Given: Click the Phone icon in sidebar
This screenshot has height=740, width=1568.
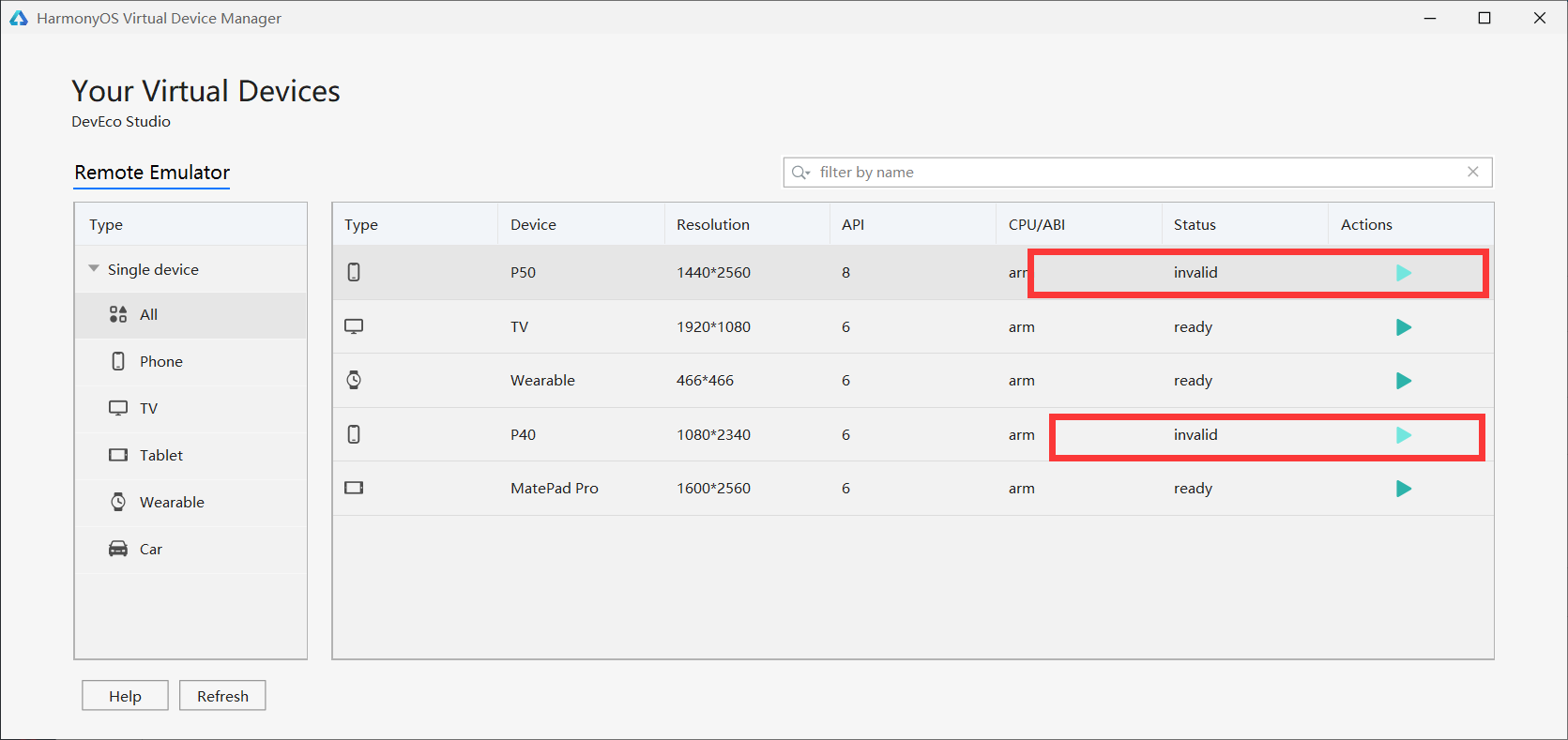Looking at the screenshot, I should 118,361.
